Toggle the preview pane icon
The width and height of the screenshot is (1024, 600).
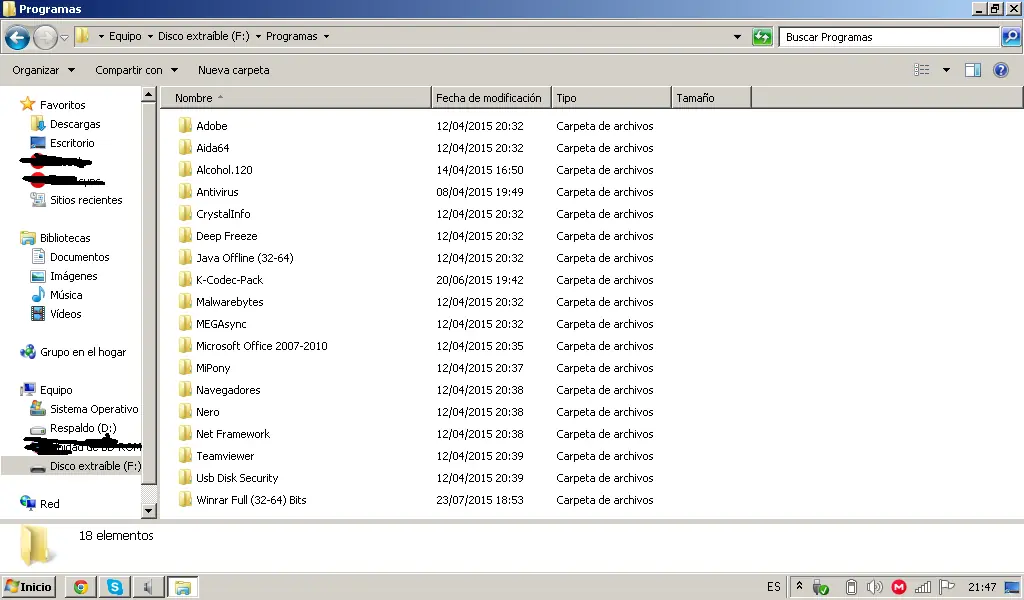(x=972, y=70)
